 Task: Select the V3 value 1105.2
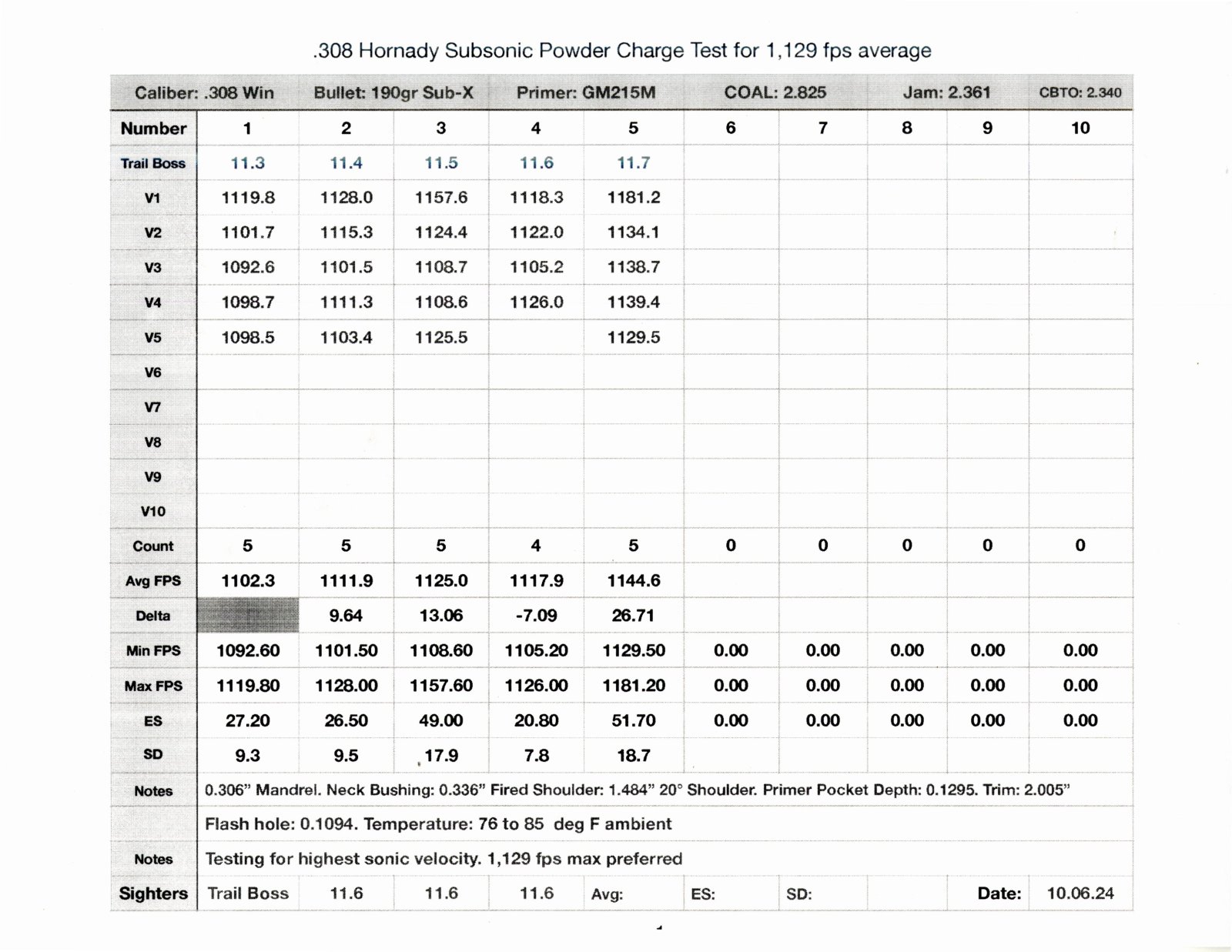[537, 267]
